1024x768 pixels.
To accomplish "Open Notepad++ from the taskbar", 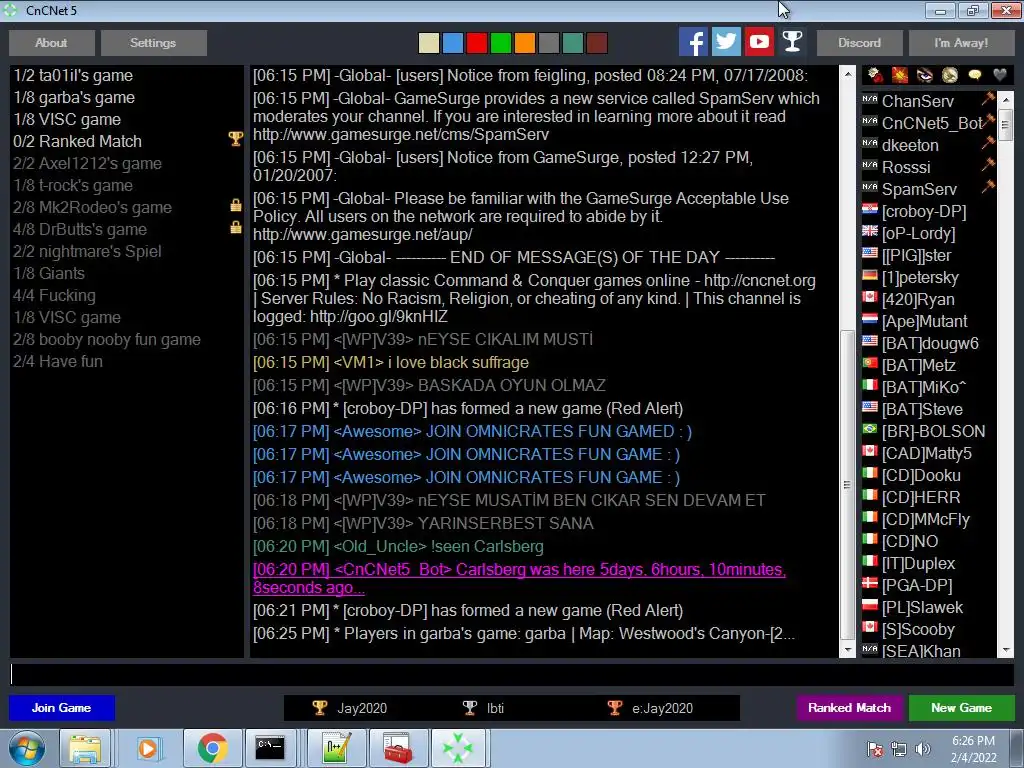I will (336, 748).
